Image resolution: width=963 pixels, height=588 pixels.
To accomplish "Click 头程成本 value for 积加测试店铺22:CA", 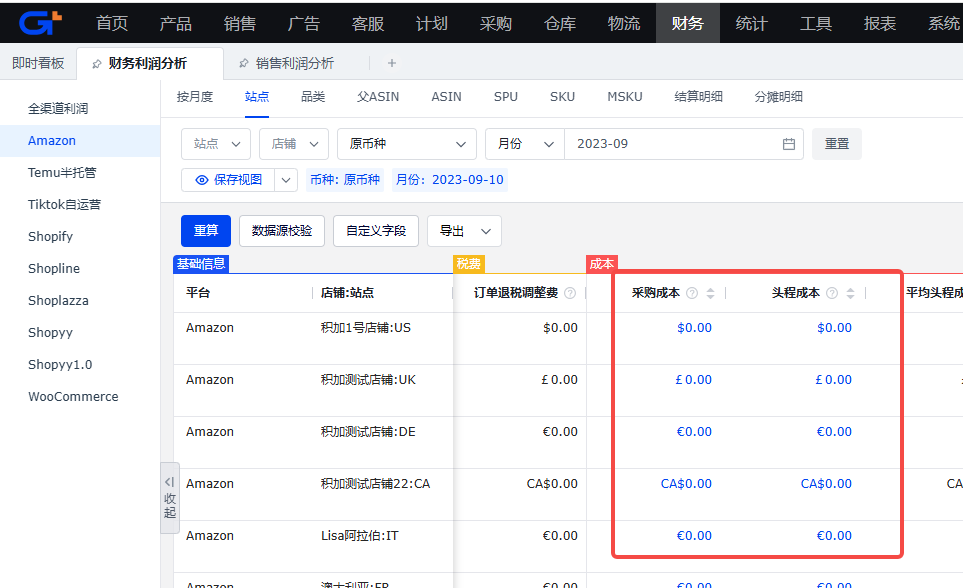I will 826,484.
